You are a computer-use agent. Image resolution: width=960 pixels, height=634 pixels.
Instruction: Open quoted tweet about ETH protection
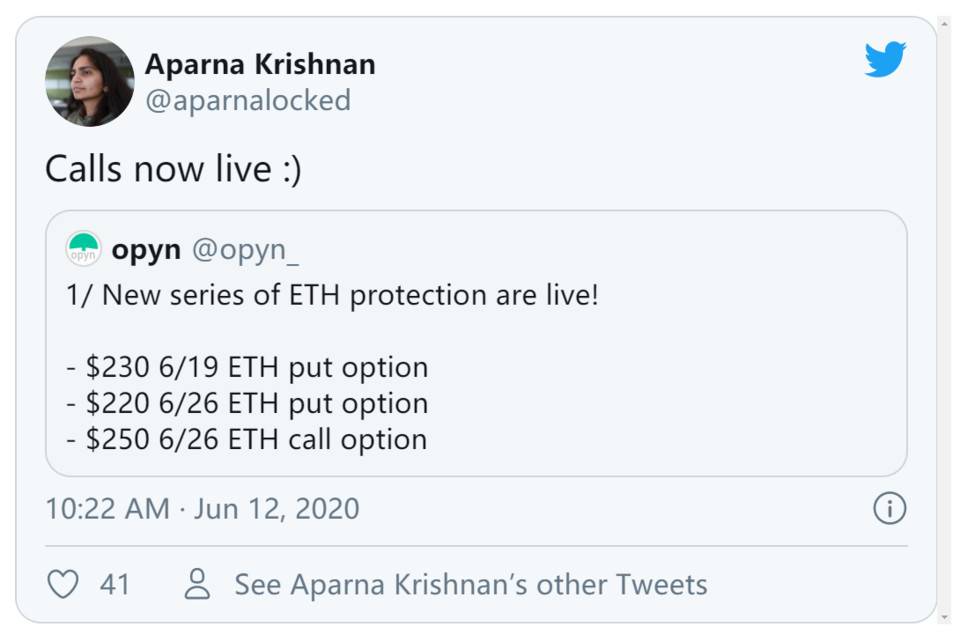(476, 343)
